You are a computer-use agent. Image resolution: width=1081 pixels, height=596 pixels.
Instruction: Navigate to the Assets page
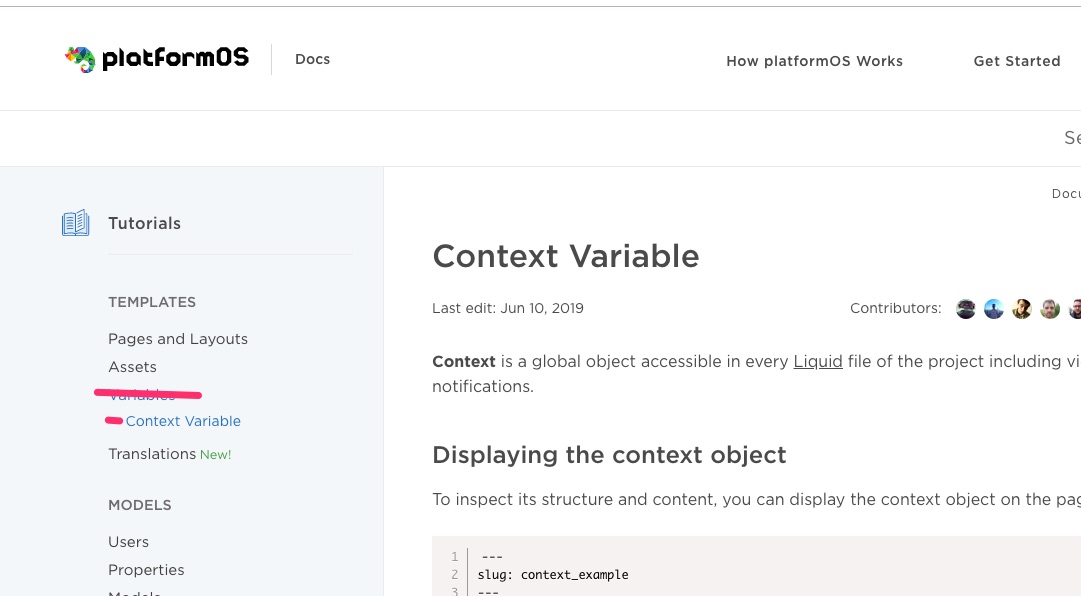pyautogui.click(x=132, y=367)
